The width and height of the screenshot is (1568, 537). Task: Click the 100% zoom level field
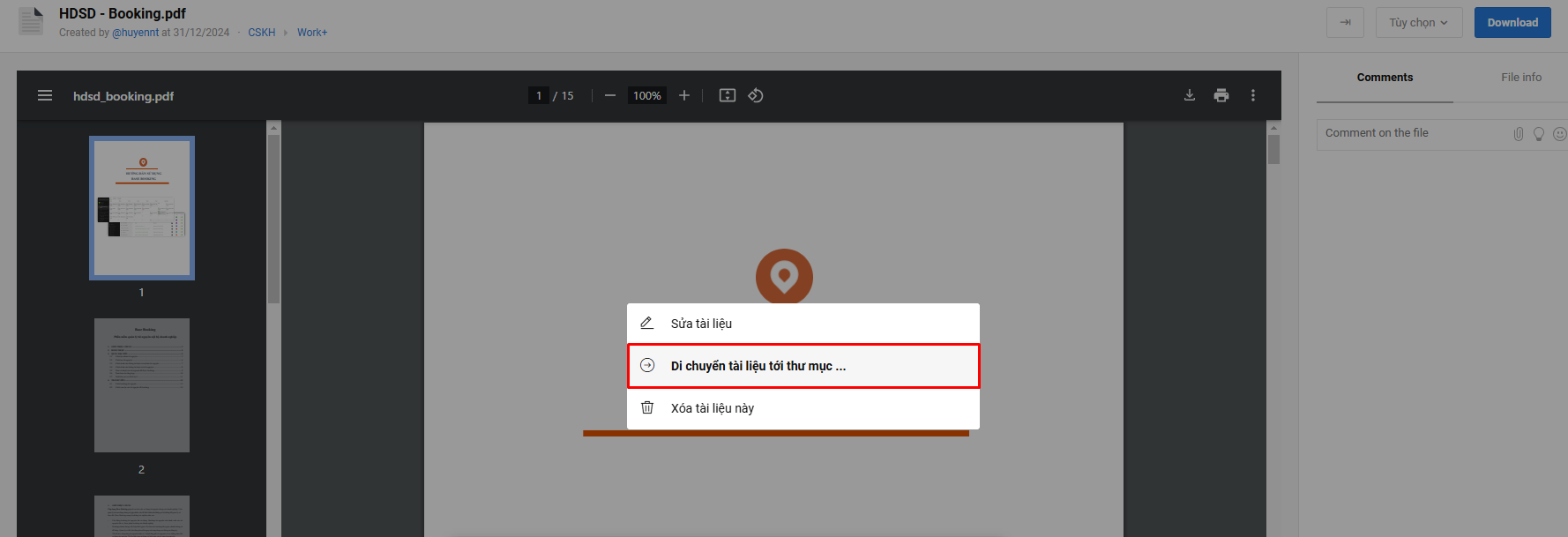coord(646,95)
